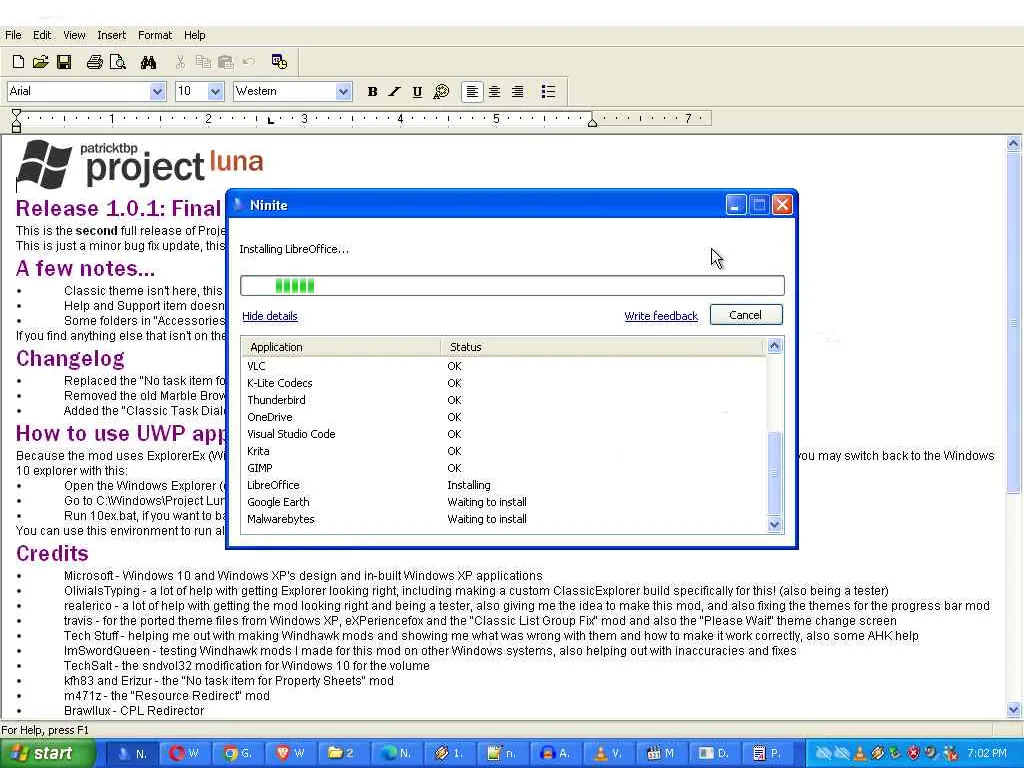Select Center paragraph alignment
The width and height of the screenshot is (1024, 768).
[x=495, y=91]
